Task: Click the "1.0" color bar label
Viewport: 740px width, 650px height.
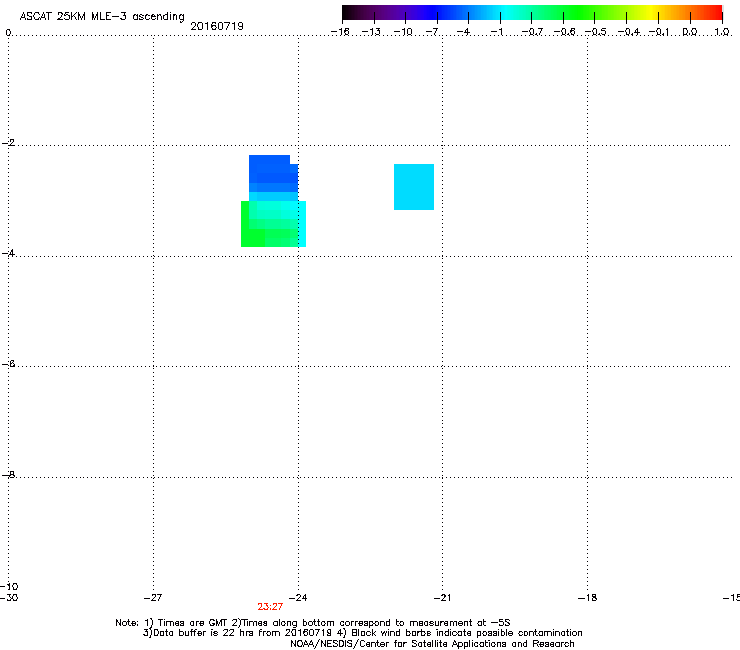Action: pyautogui.click(x=722, y=32)
